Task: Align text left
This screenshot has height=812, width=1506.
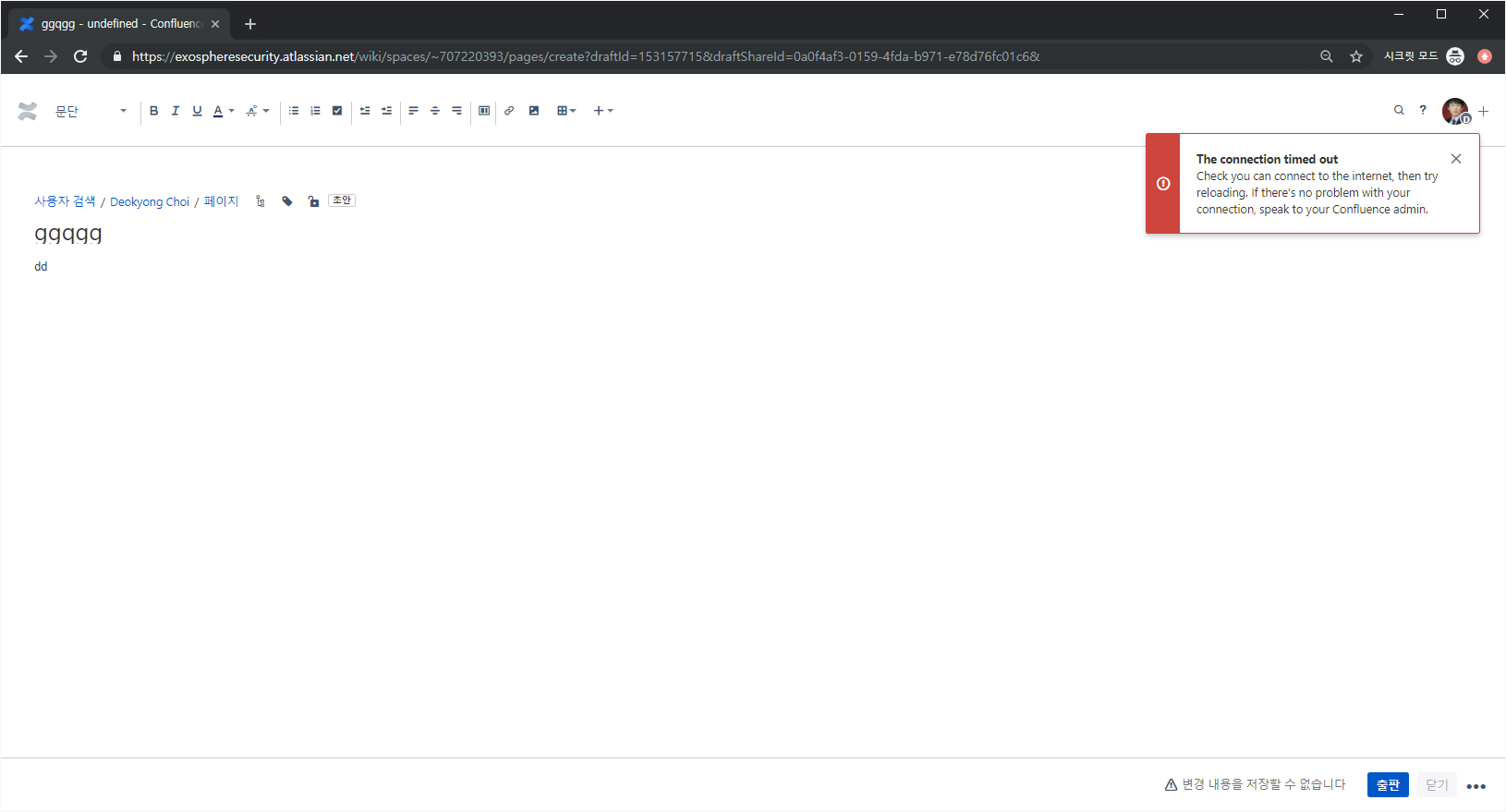Action: click(413, 111)
